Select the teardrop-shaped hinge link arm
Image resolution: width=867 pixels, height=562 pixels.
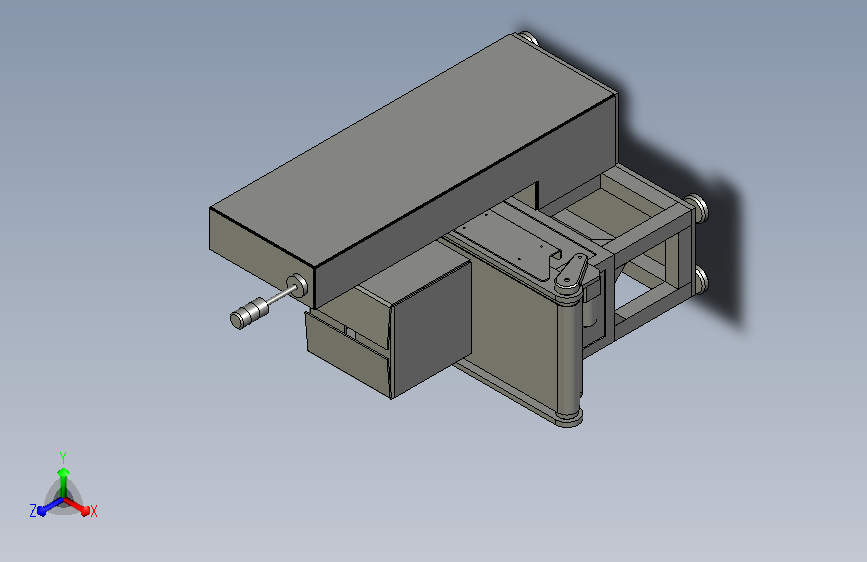pyautogui.click(x=571, y=272)
